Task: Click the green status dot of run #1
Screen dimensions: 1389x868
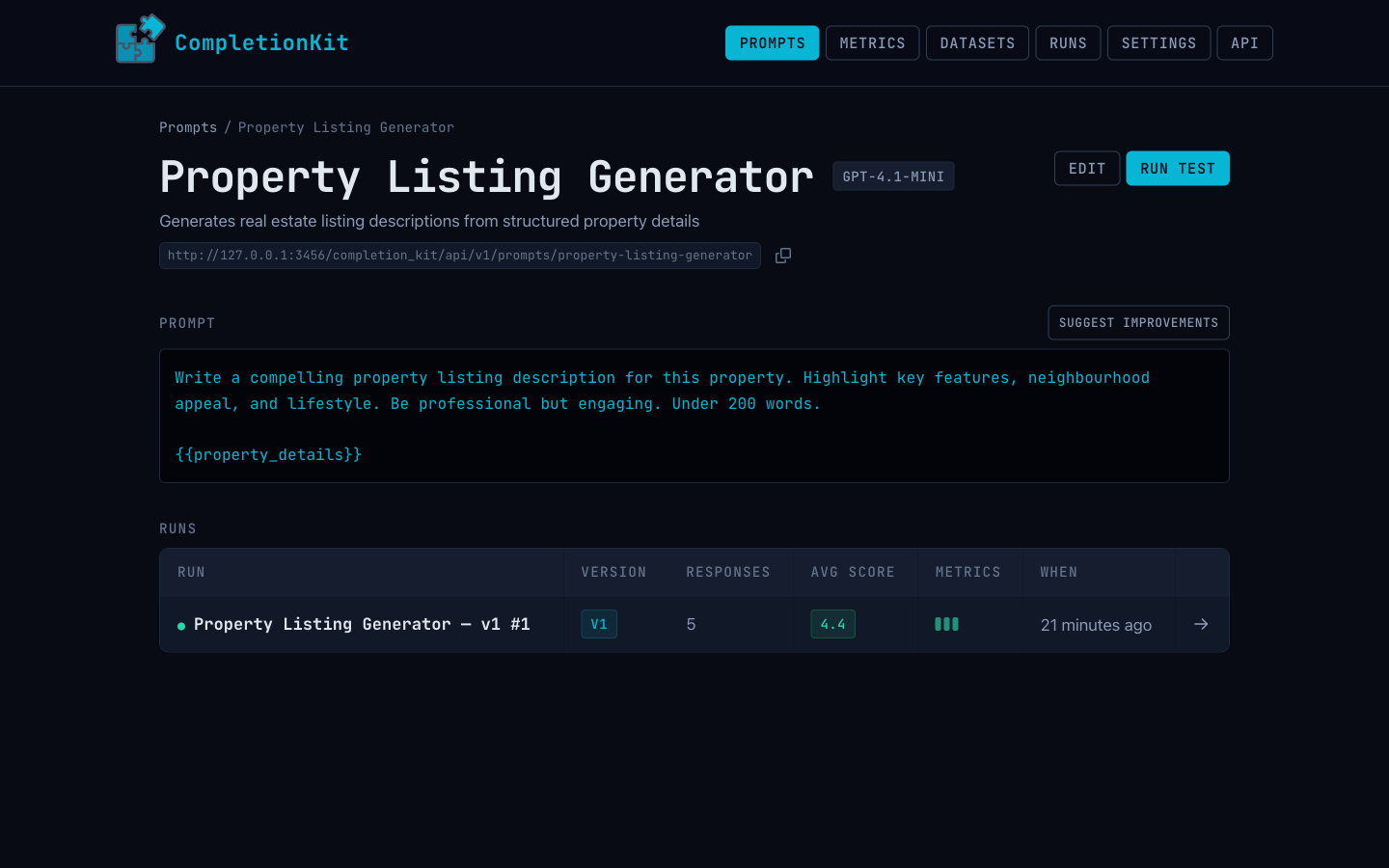Action: [181, 626]
